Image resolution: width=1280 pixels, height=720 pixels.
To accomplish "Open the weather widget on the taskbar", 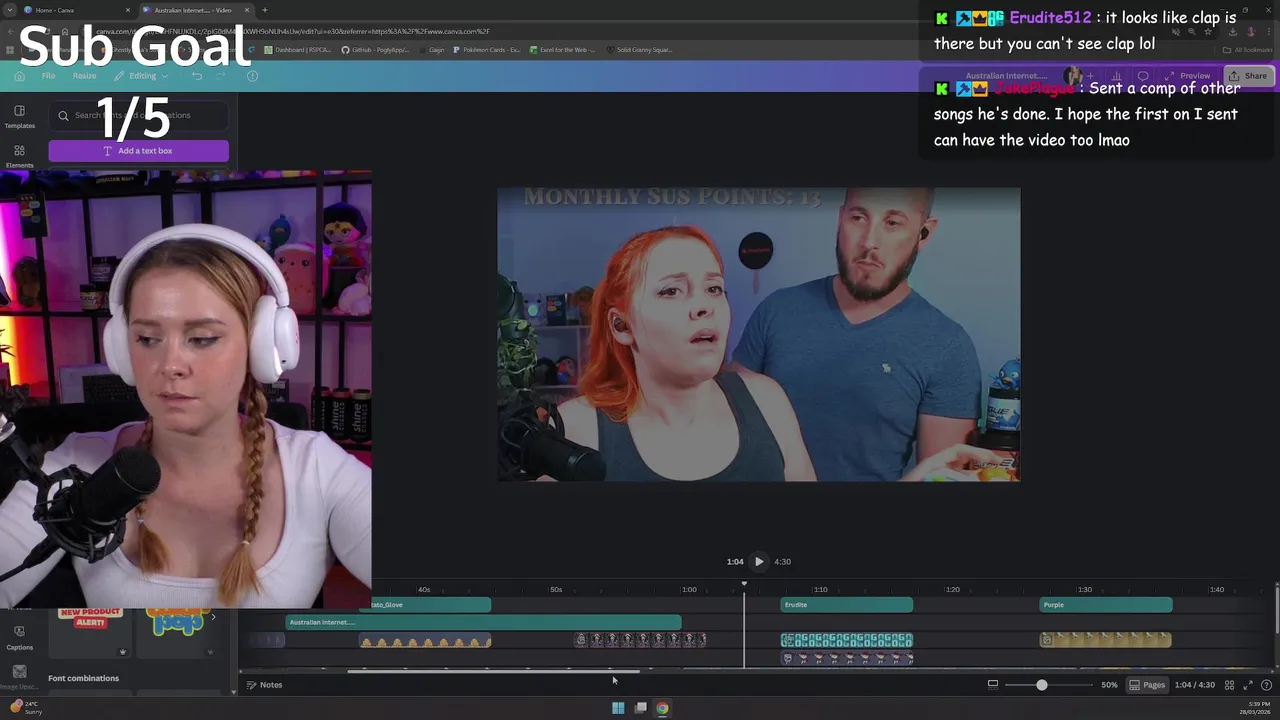I will tap(25, 708).
